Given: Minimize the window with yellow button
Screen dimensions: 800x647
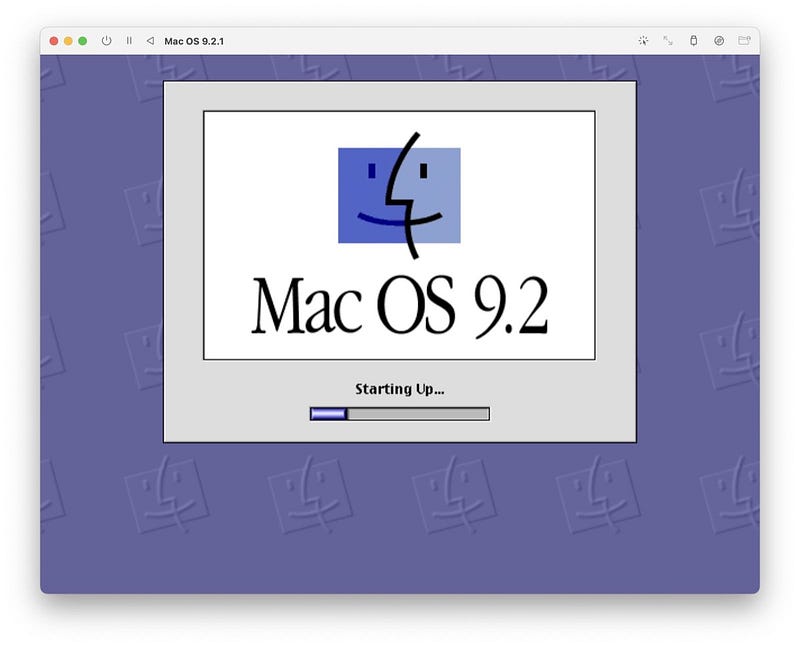Looking at the screenshot, I should (x=68, y=41).
